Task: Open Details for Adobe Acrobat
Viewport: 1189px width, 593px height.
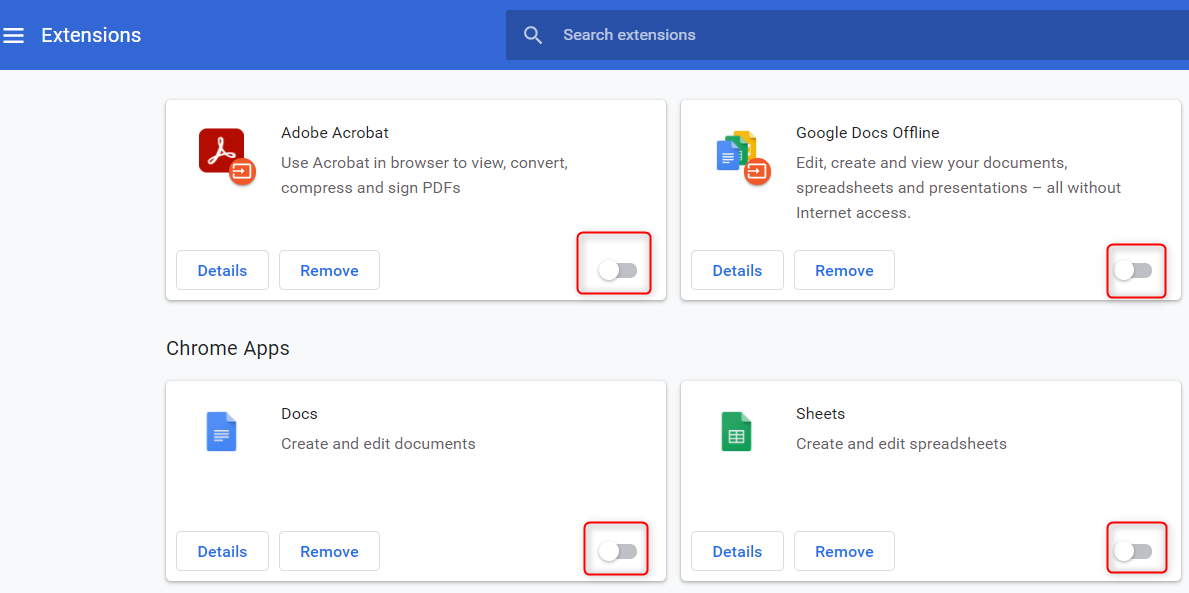Action: click(x=222, y=270)
